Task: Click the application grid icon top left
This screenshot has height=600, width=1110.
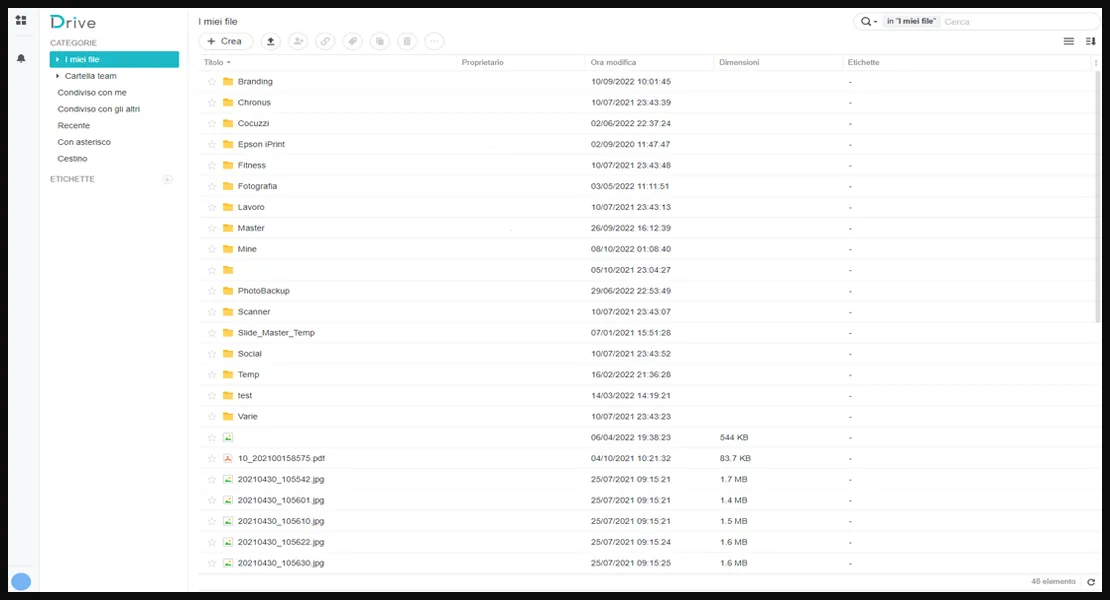Action: click(20, 17)
